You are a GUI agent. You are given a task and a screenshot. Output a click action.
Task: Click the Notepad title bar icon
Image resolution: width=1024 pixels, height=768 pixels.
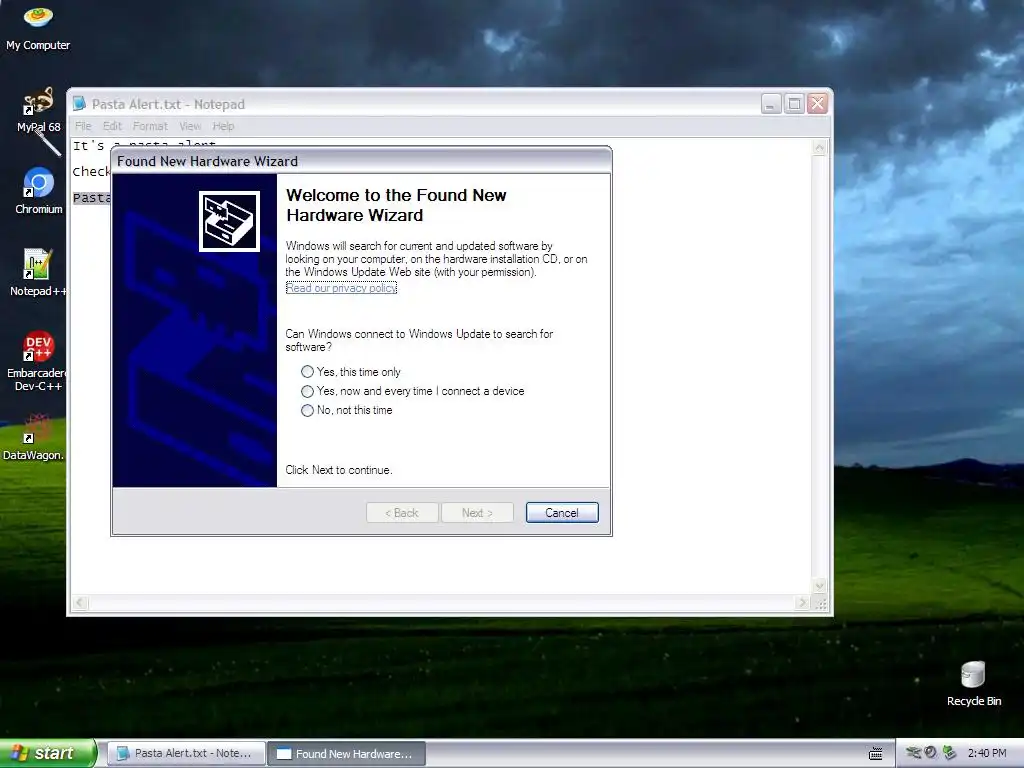click(x=80, y=104)
